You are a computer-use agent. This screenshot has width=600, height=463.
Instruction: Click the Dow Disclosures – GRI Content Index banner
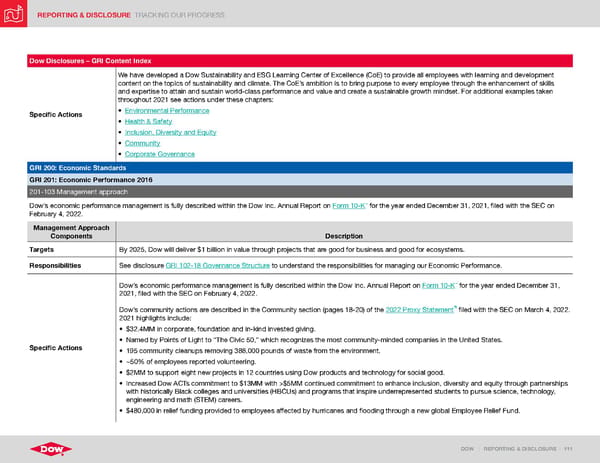[300, 61]
